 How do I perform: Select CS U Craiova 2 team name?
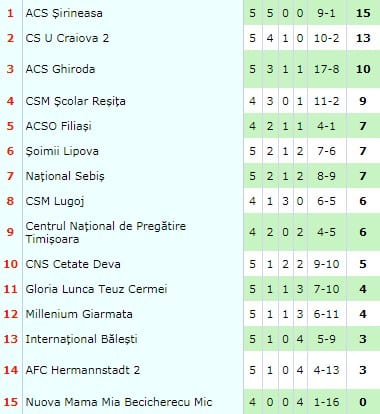[67, 38]
